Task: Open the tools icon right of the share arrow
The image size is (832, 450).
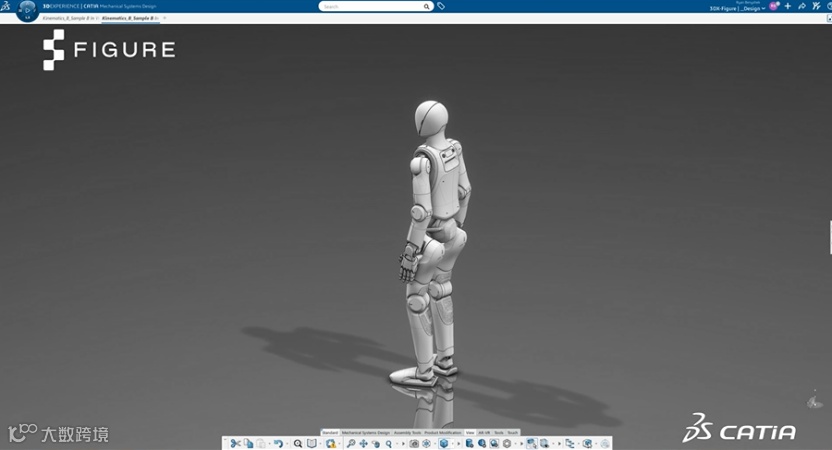Action: pos(816,6)
